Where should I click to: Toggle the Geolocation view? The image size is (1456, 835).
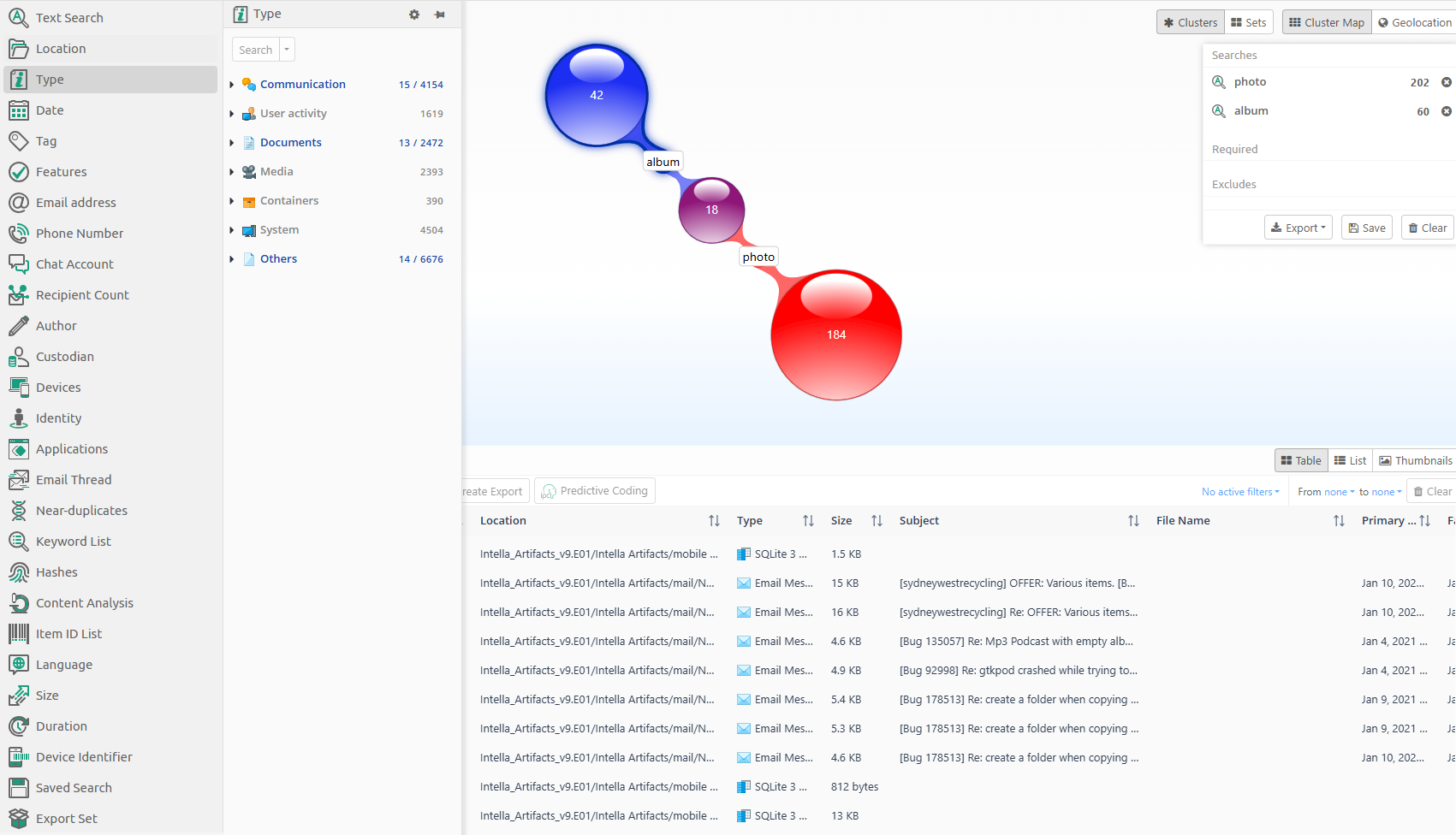point(1414,22)
